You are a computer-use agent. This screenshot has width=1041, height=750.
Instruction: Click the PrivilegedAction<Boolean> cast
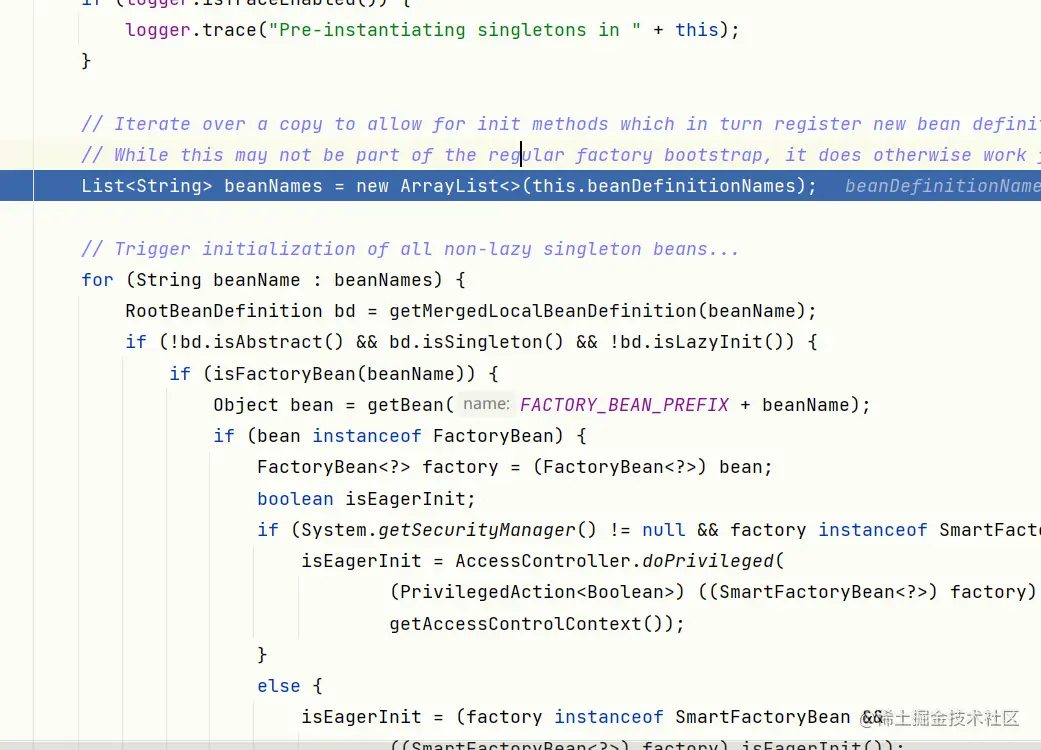click(536, 592)
